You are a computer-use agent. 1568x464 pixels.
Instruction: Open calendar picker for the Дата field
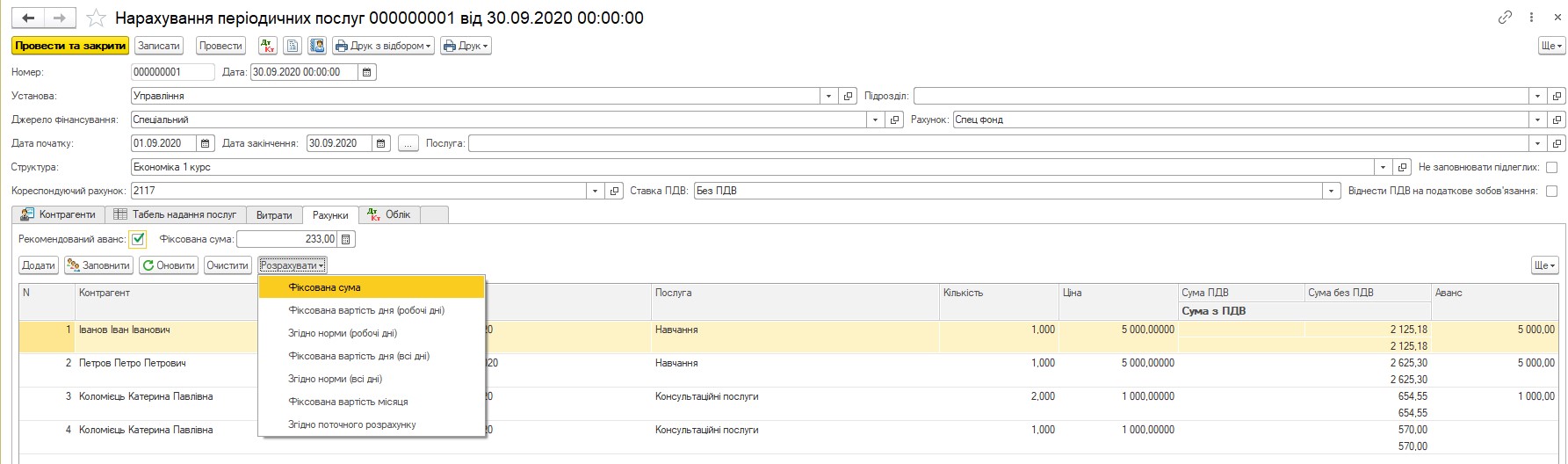(x=367, y=72)
